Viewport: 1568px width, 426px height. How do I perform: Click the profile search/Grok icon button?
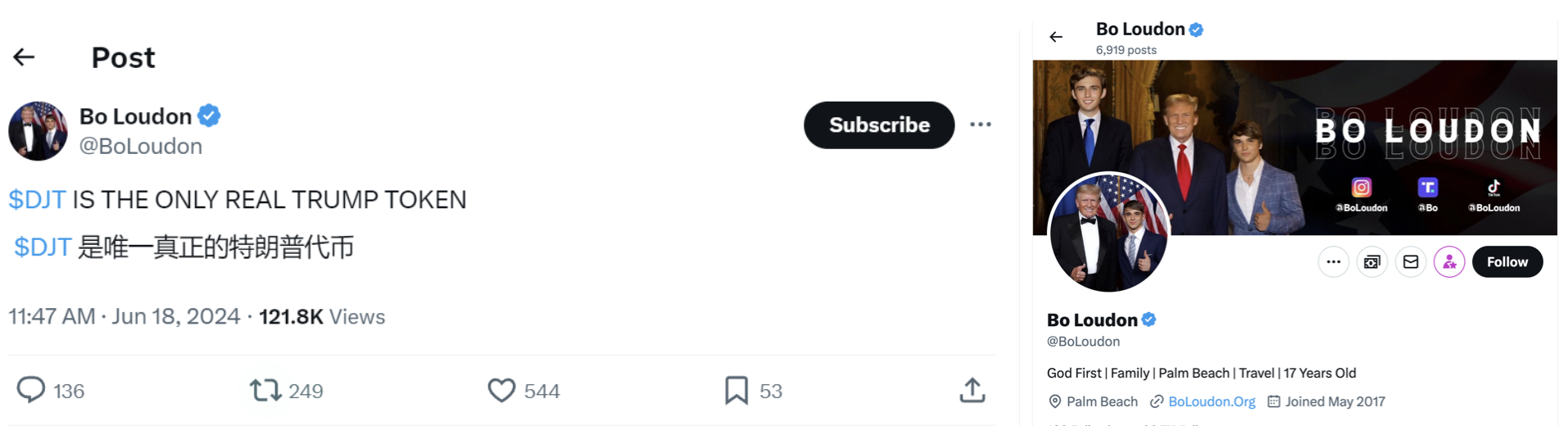tap(1372, 262)
